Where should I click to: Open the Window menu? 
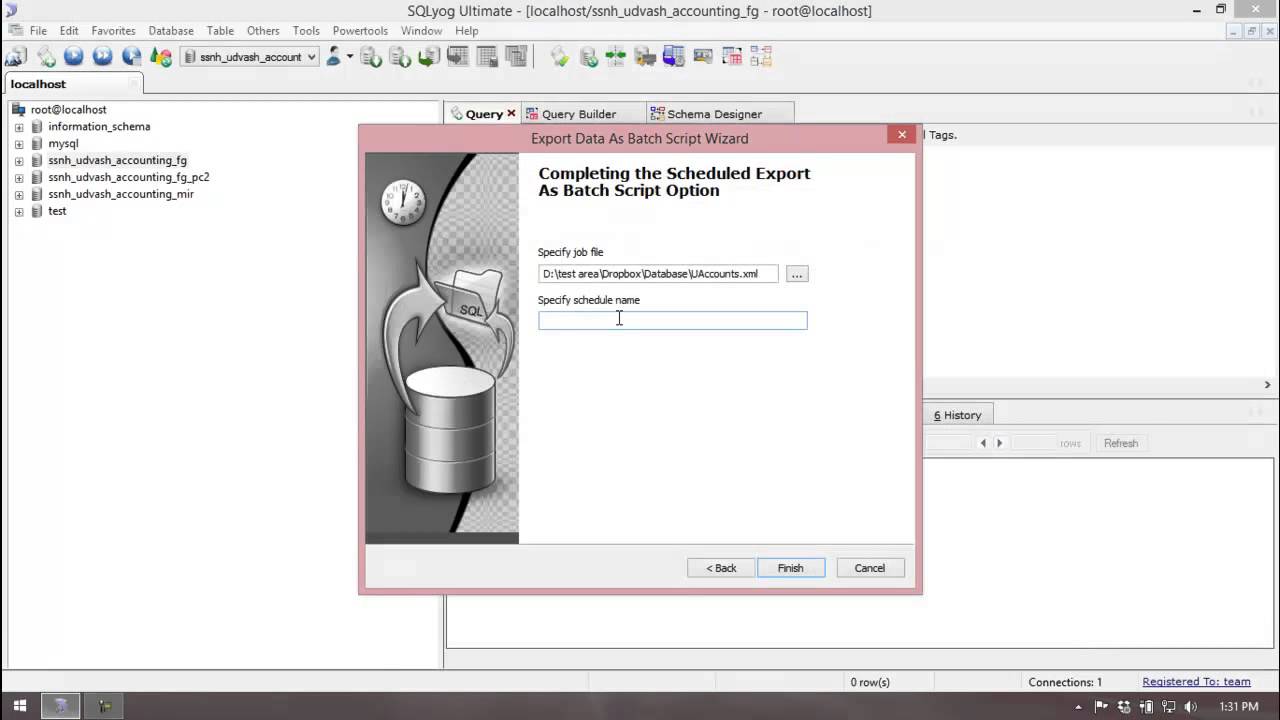tap(421, 31)
